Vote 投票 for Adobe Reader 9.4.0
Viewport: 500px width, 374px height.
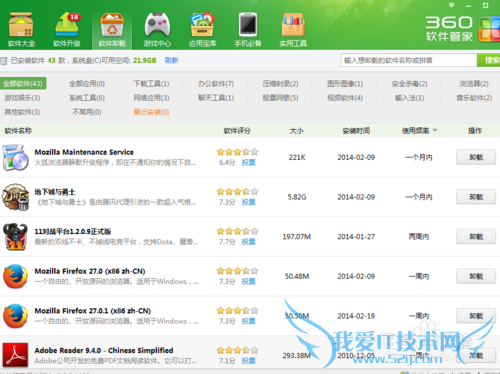[x=248, y=361]
